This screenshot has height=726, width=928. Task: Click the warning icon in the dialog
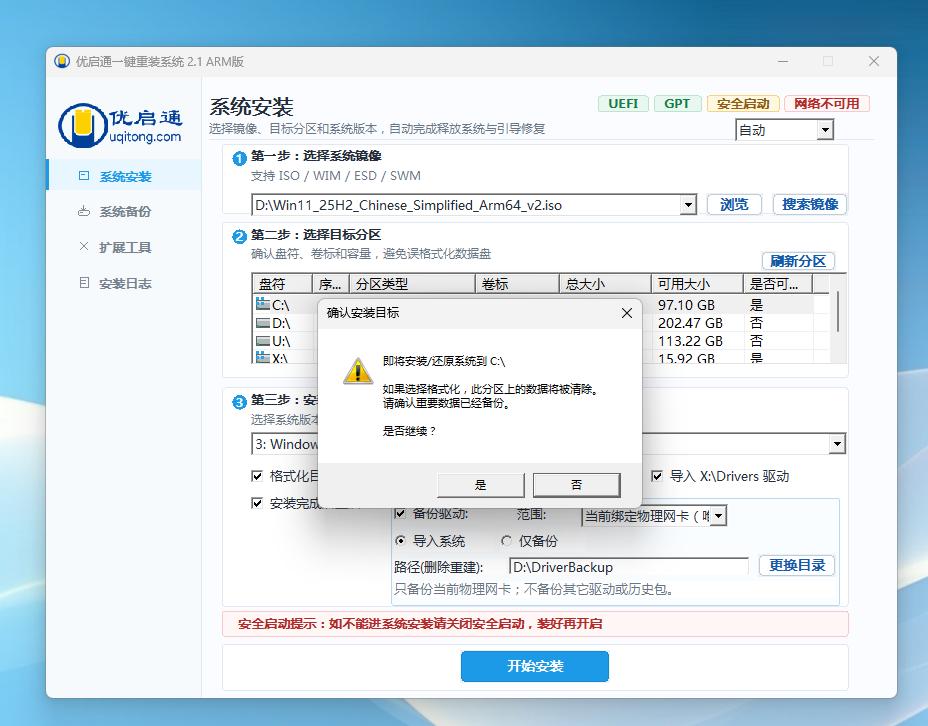[357, 371]
